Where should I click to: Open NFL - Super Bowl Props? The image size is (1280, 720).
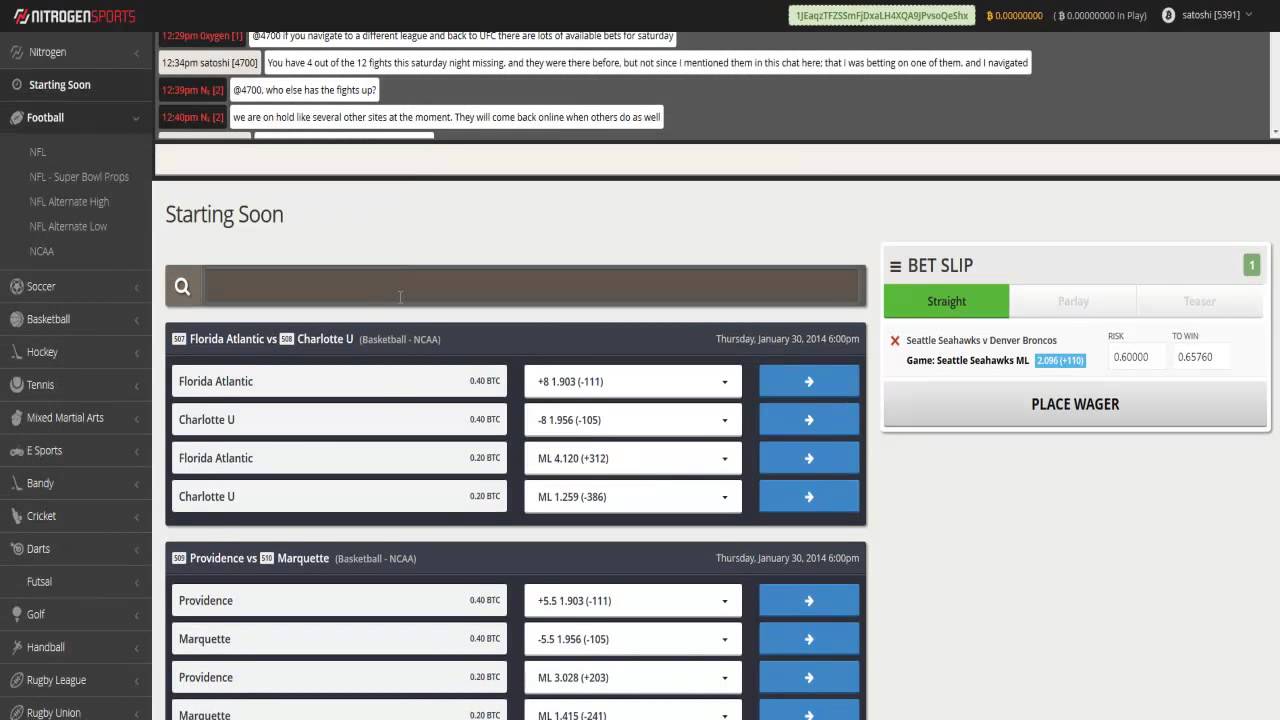coord(79,177)
